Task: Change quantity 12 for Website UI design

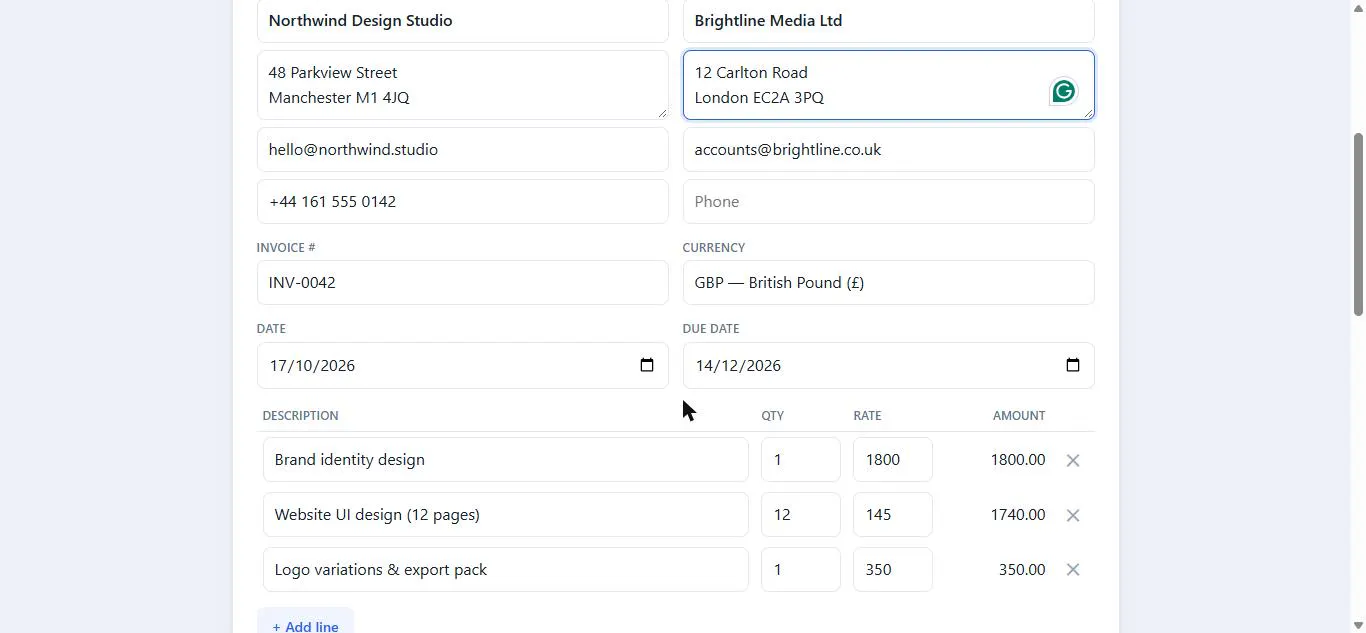Action: 800,515
